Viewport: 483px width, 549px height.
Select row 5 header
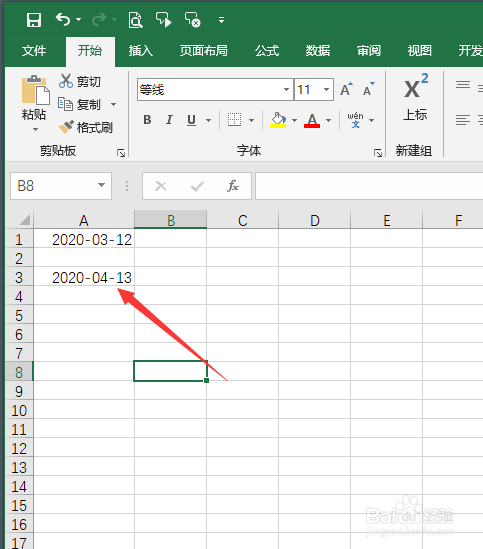tap(19, 315)
